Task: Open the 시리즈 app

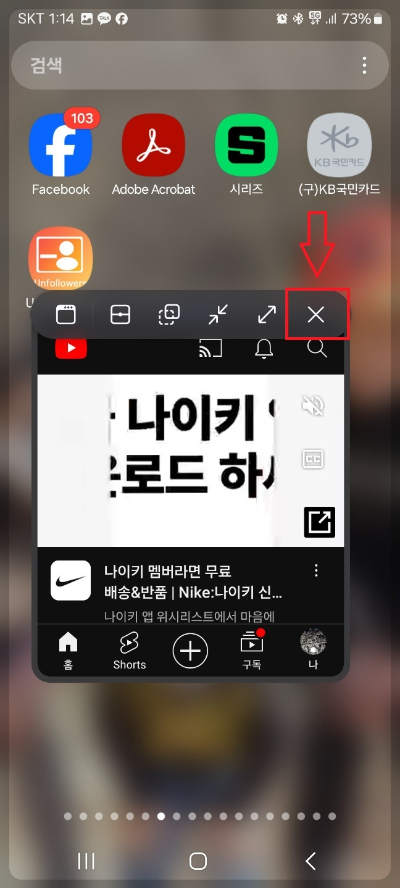Action: 246,145
